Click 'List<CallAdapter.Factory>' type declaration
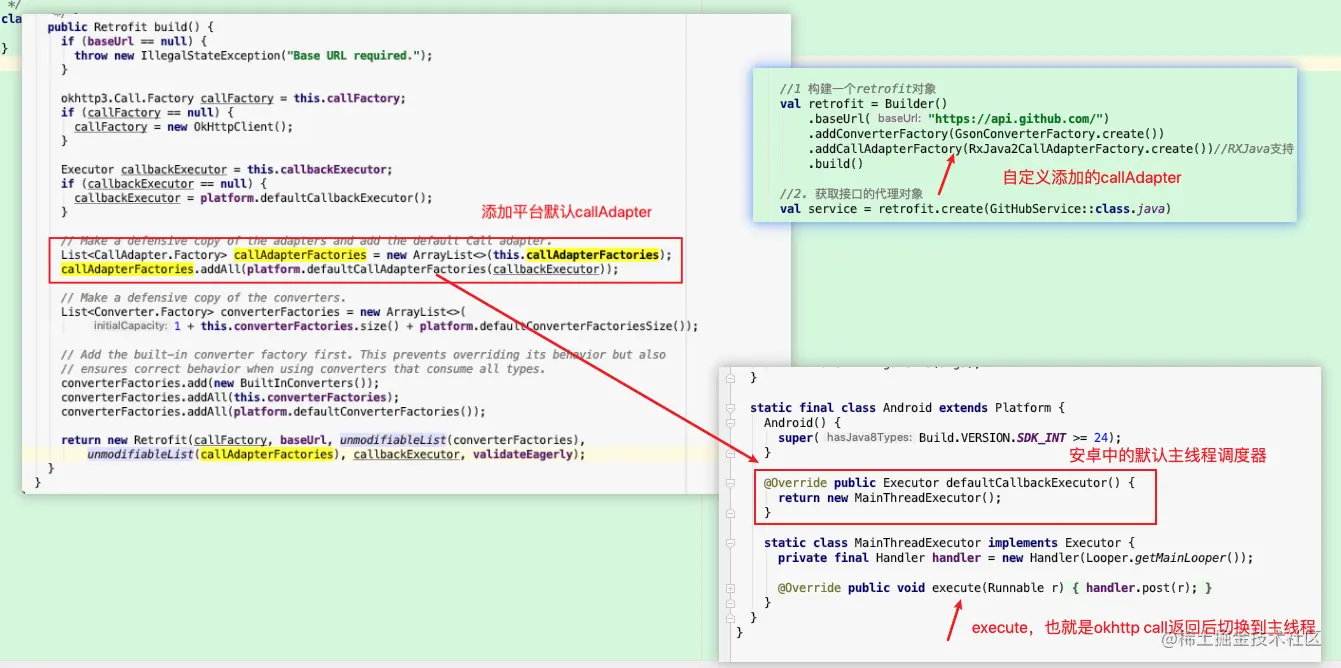1341x668 pixels. 144,255
